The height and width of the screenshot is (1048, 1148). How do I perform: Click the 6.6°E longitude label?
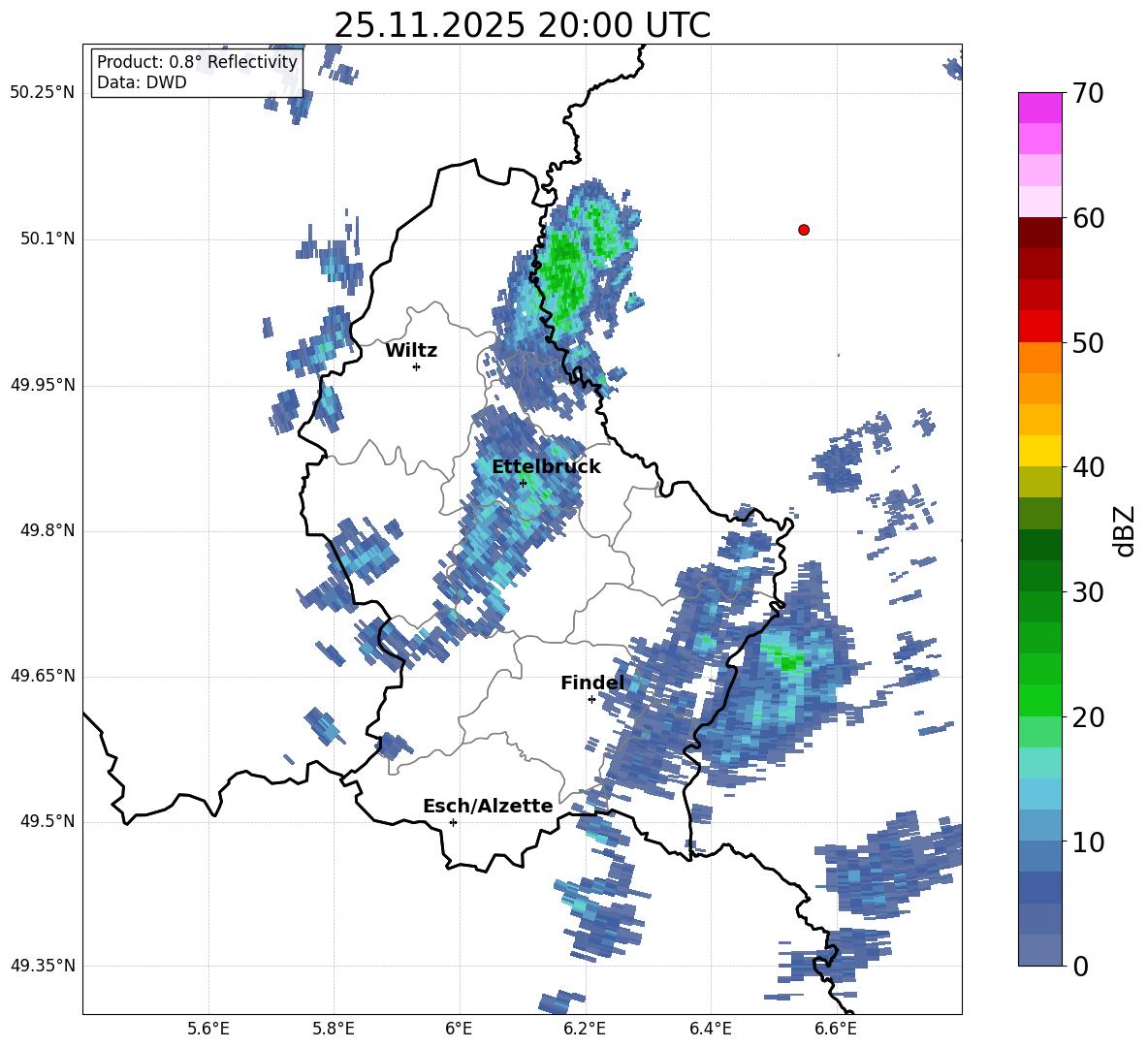[x=836, y=1029]
